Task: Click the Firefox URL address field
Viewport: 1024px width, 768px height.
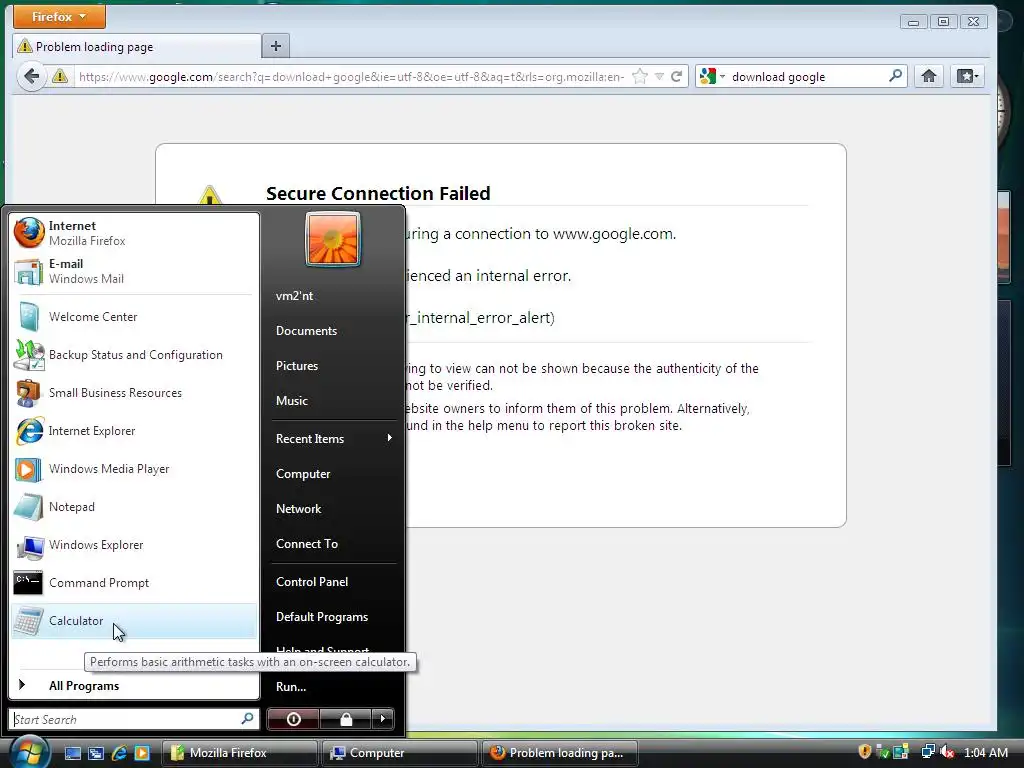Action: (x=351, y=76)
